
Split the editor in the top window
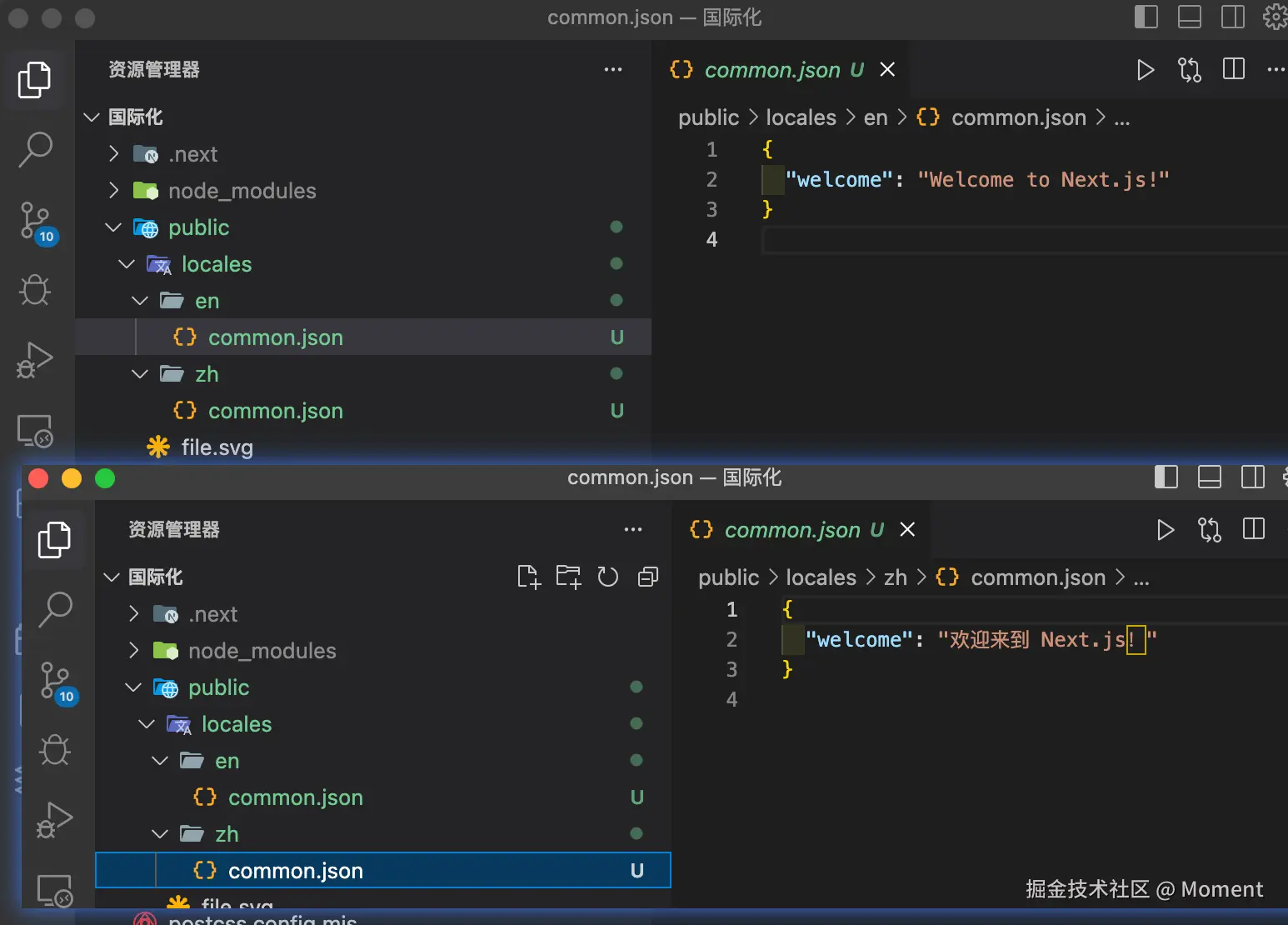pos(1234,69)
